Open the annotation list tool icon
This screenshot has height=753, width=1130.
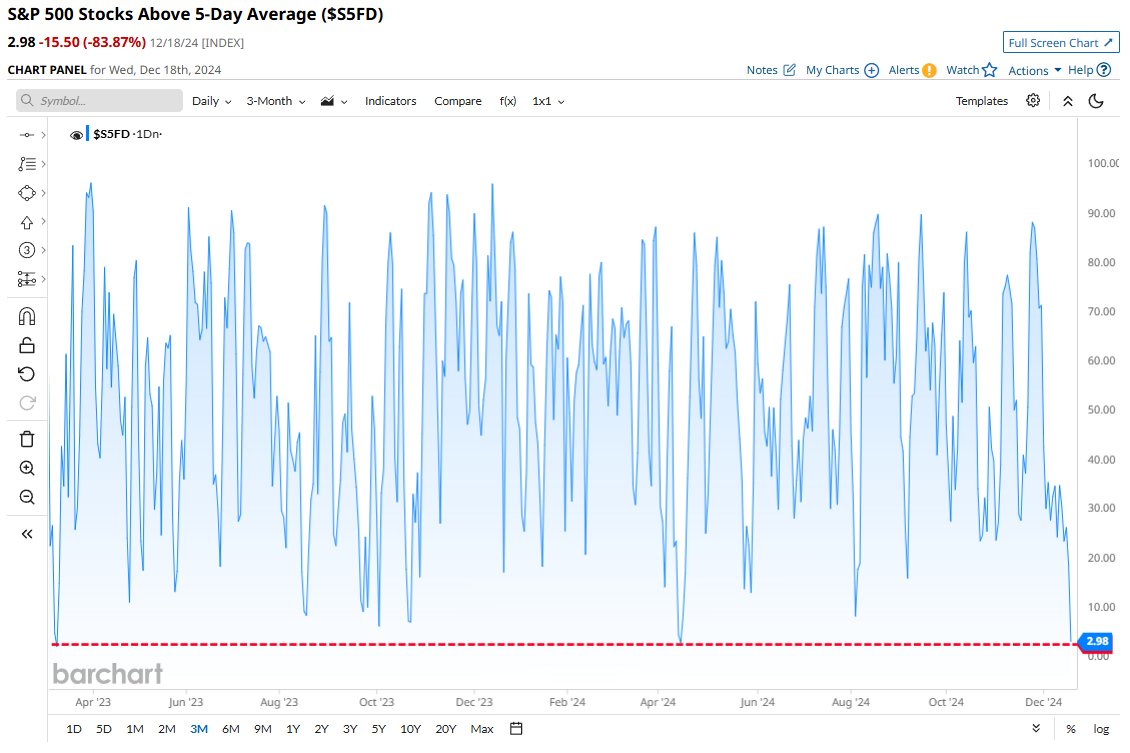pyautogui.click(x=27, y=164)
